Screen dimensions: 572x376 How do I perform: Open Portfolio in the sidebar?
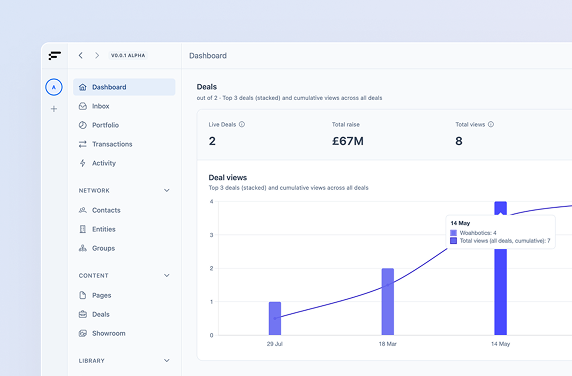click(x=124, y=125)
